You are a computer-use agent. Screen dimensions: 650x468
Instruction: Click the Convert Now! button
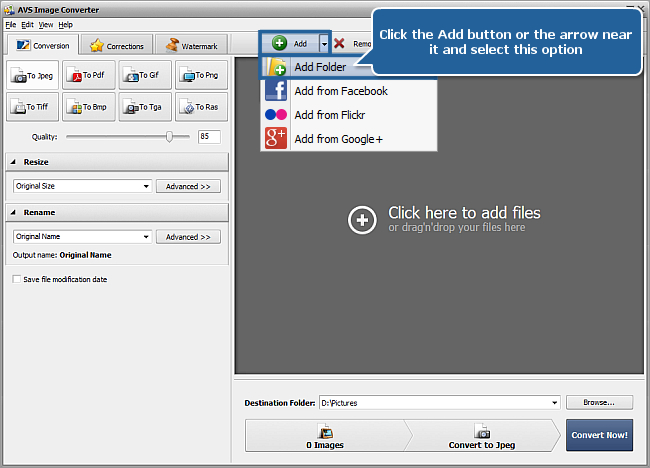pos(599,435)
